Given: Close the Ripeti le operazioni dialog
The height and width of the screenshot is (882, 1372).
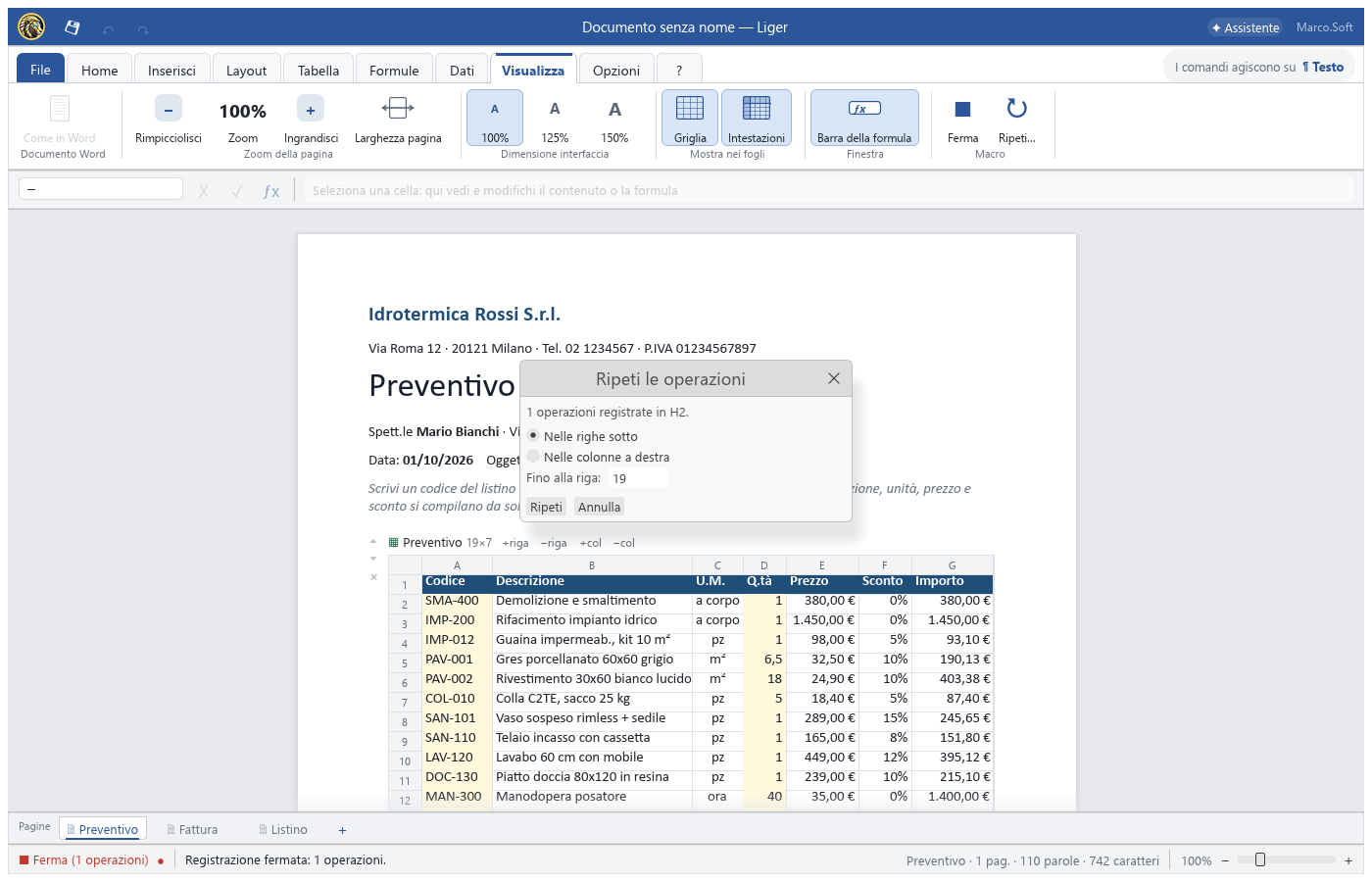Looking at the screenshot, I should point(833,378).
